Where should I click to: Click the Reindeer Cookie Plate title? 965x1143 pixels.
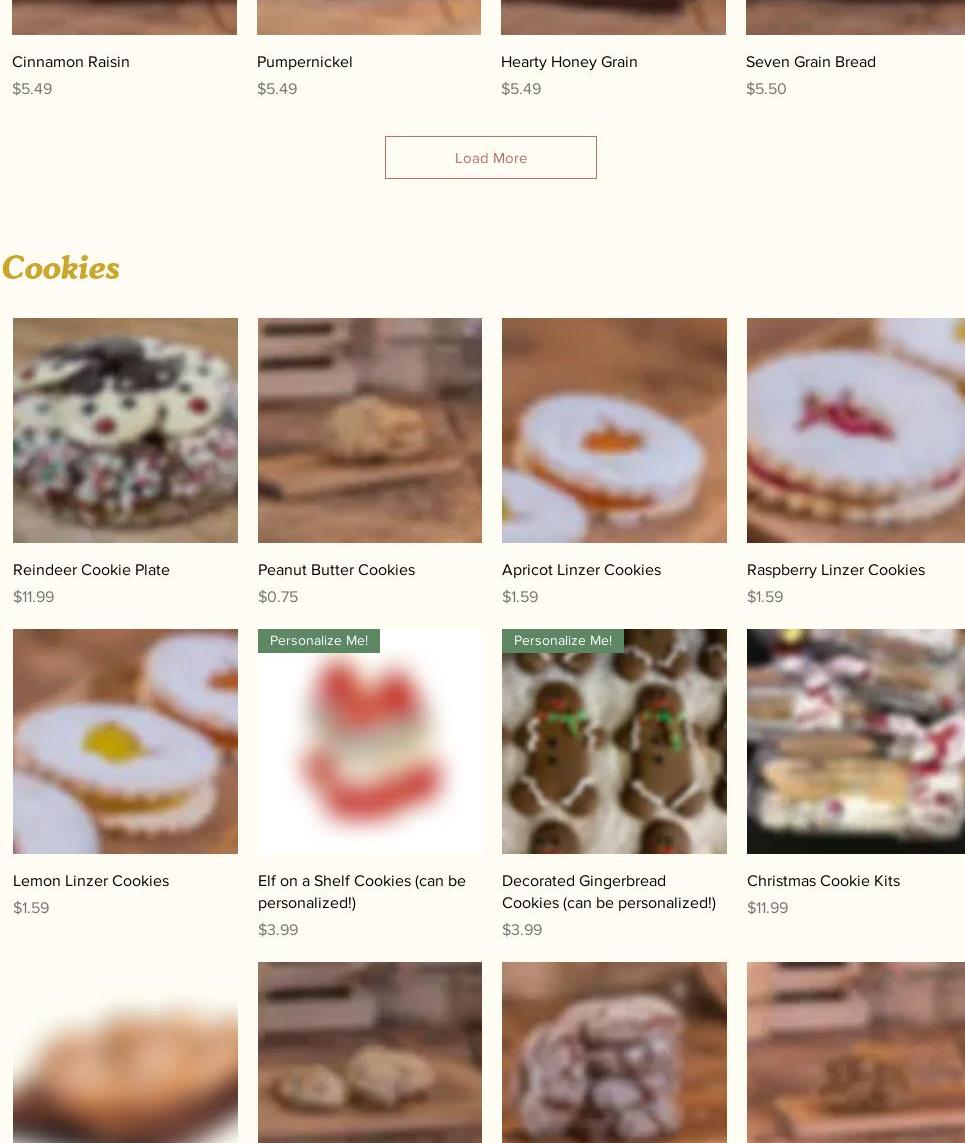91,570
